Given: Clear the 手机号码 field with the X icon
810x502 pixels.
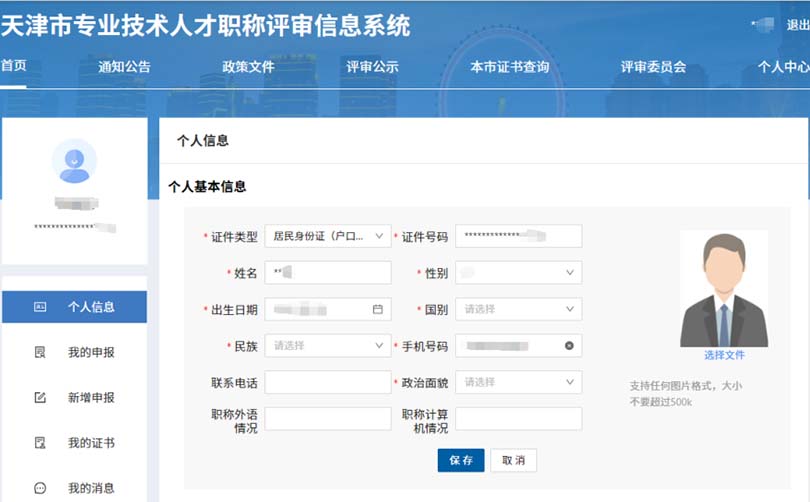Looking at the screenshot, I should point(569,346).
